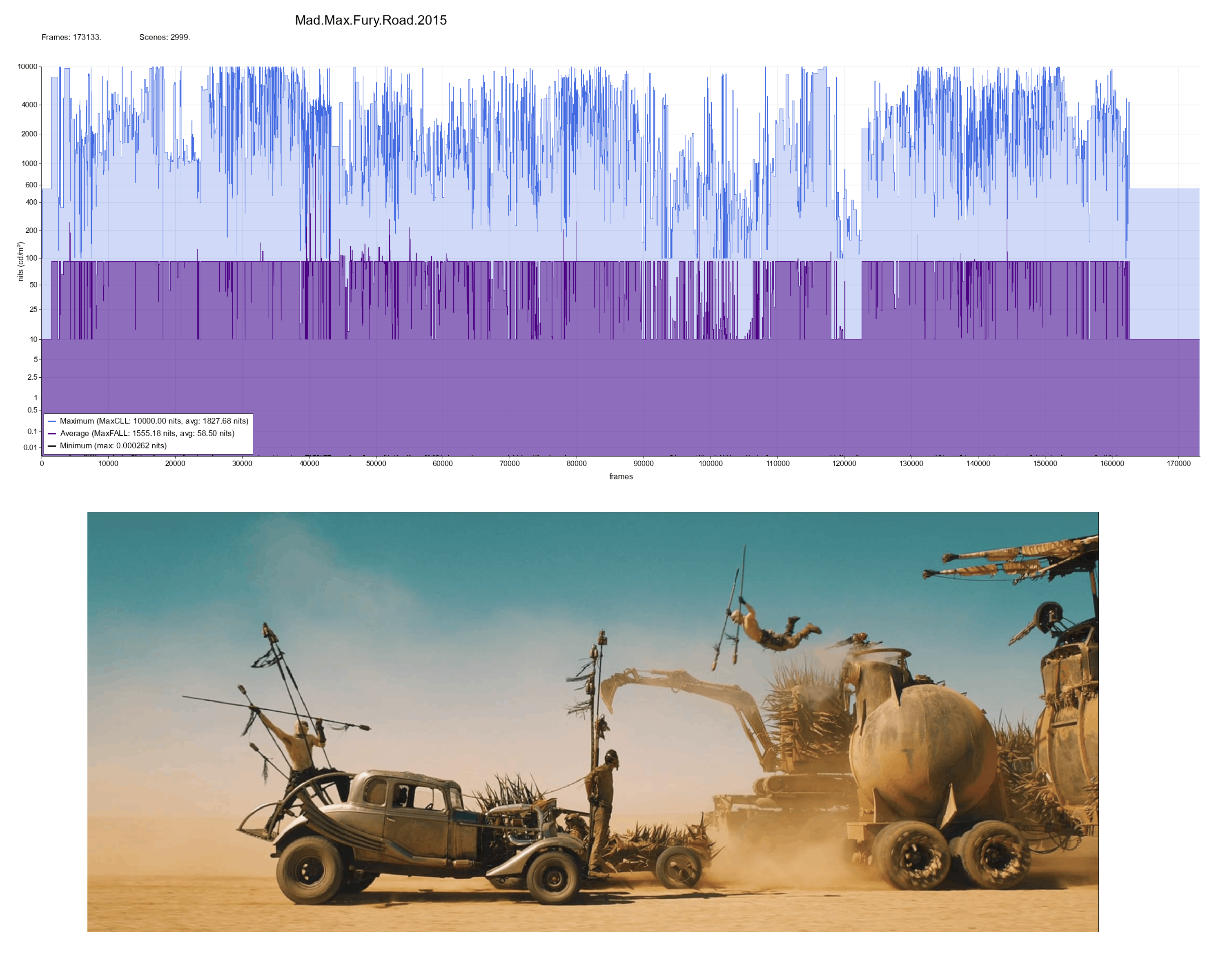1225x980 pixels.
Task: Click the 'frames' x-axis label
Action: coord(621,477)
